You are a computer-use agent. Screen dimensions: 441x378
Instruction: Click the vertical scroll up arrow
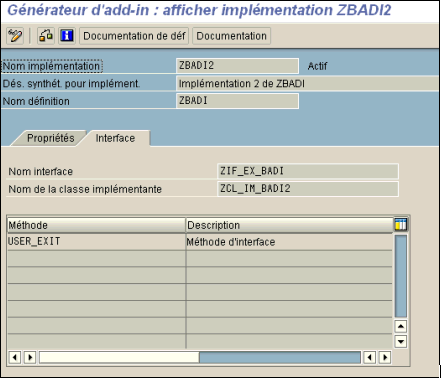click(x=401, y=326)
